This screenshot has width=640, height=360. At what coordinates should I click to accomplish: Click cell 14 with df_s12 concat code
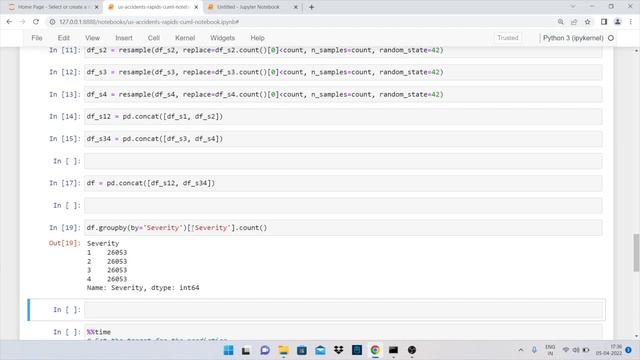pyautogui.click(x=343, y=117)
